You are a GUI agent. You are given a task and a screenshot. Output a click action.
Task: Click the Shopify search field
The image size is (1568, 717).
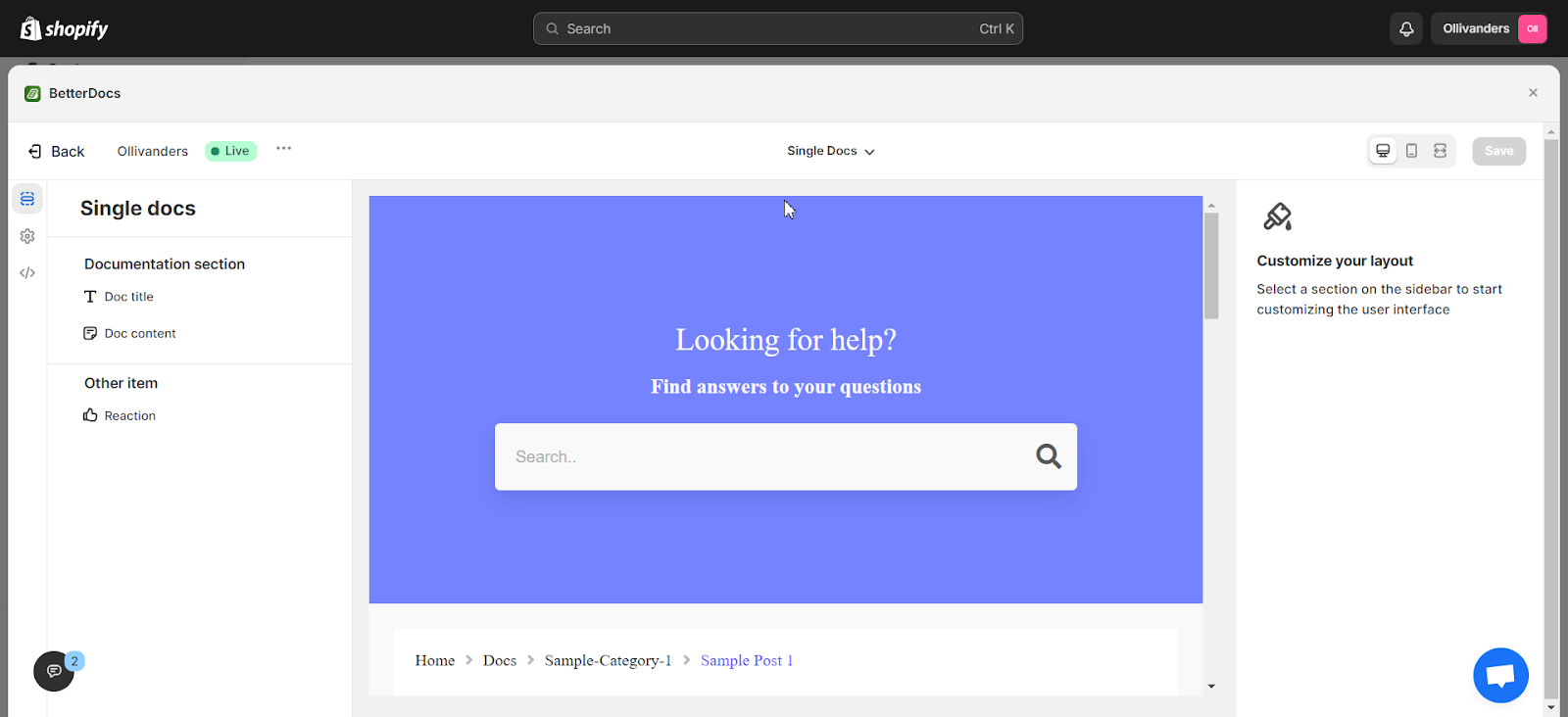click(x=778, y=28)
